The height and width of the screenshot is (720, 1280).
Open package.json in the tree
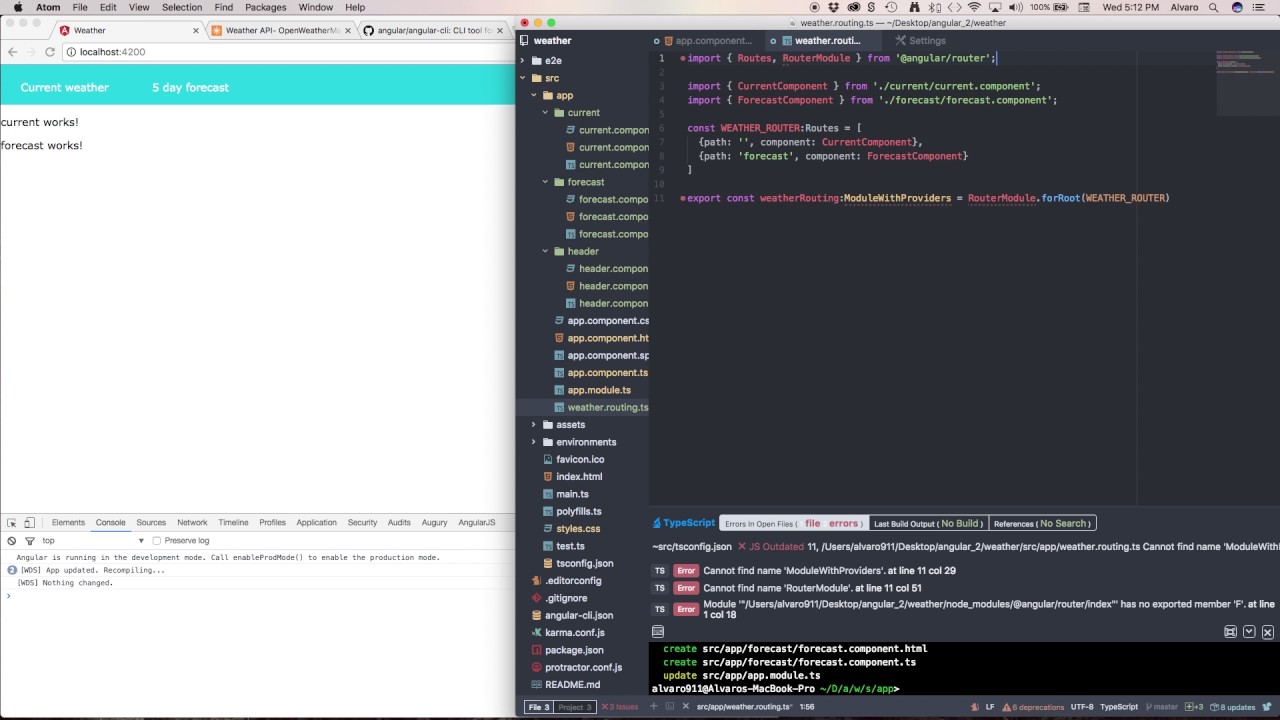574,650
